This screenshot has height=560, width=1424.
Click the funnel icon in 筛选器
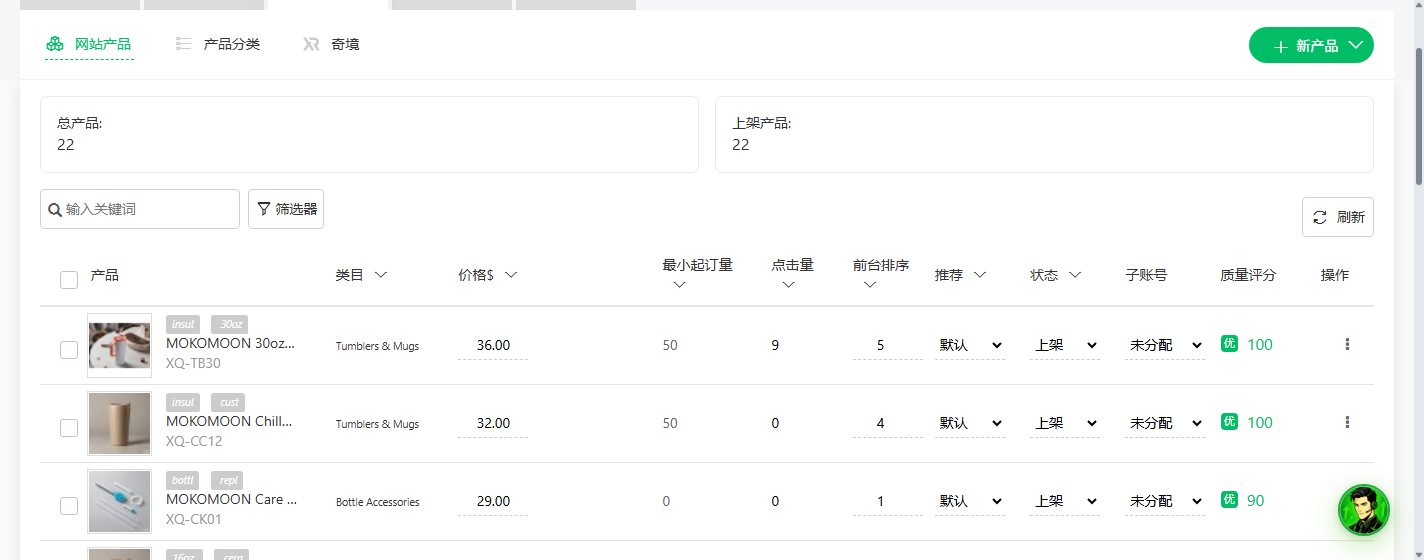pos(264,209)
